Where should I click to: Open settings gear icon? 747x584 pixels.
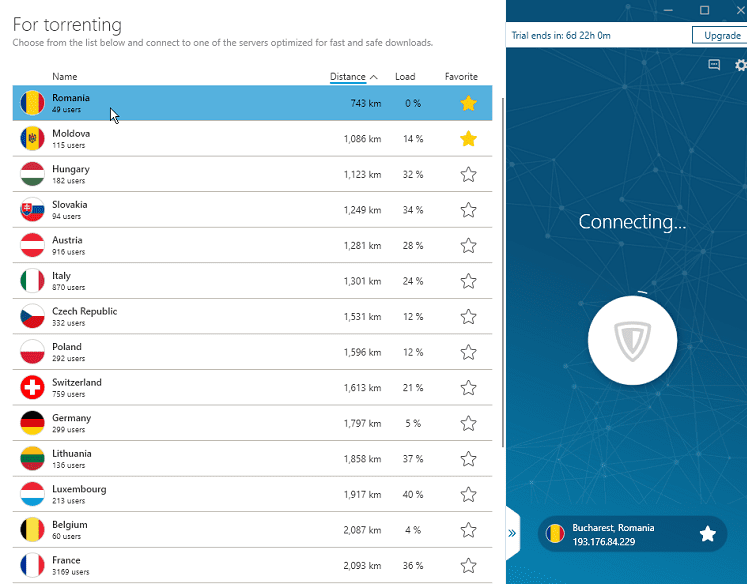click(x=741, y=65)
